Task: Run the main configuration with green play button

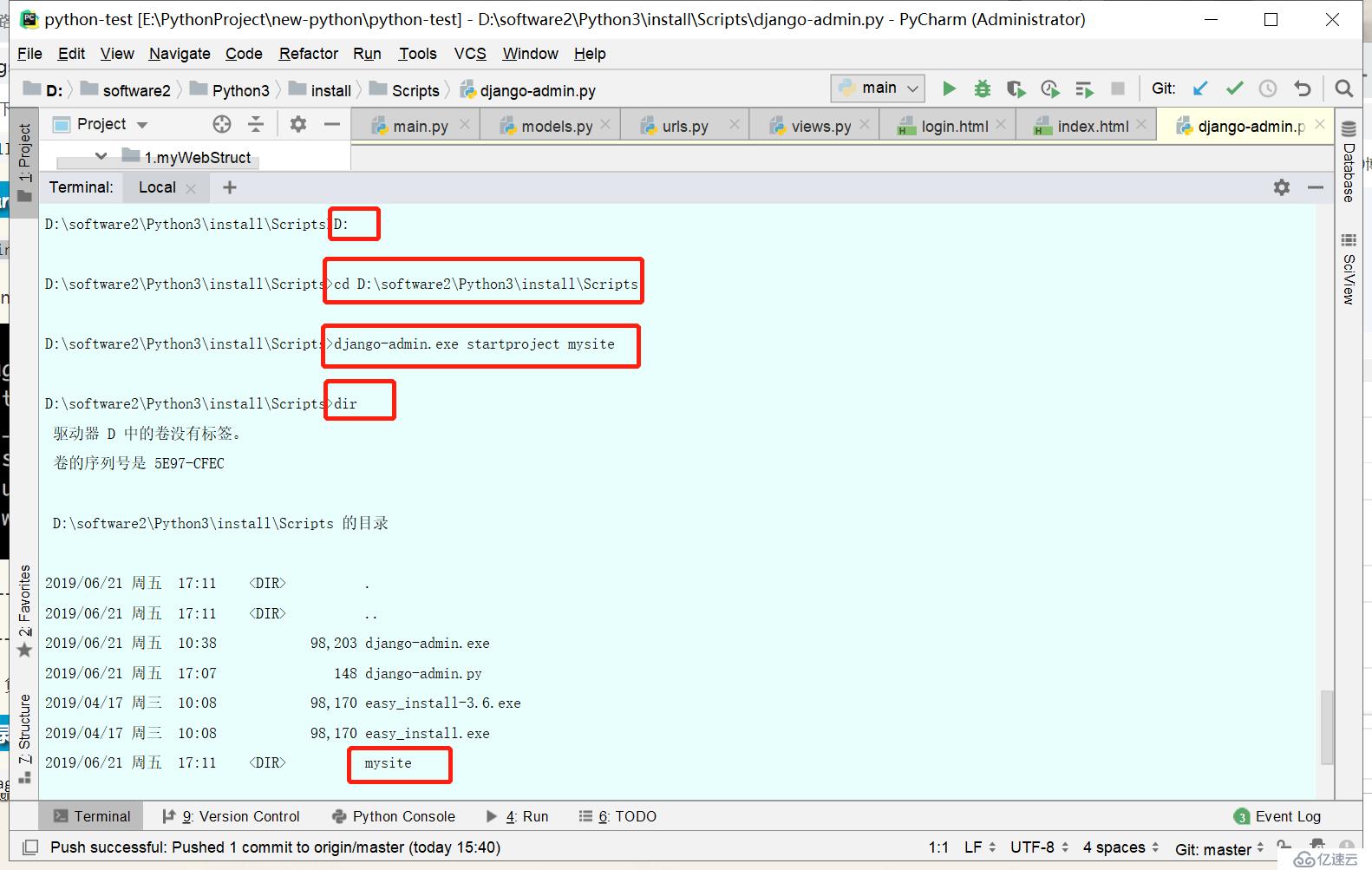Action: tap(949, 88)
